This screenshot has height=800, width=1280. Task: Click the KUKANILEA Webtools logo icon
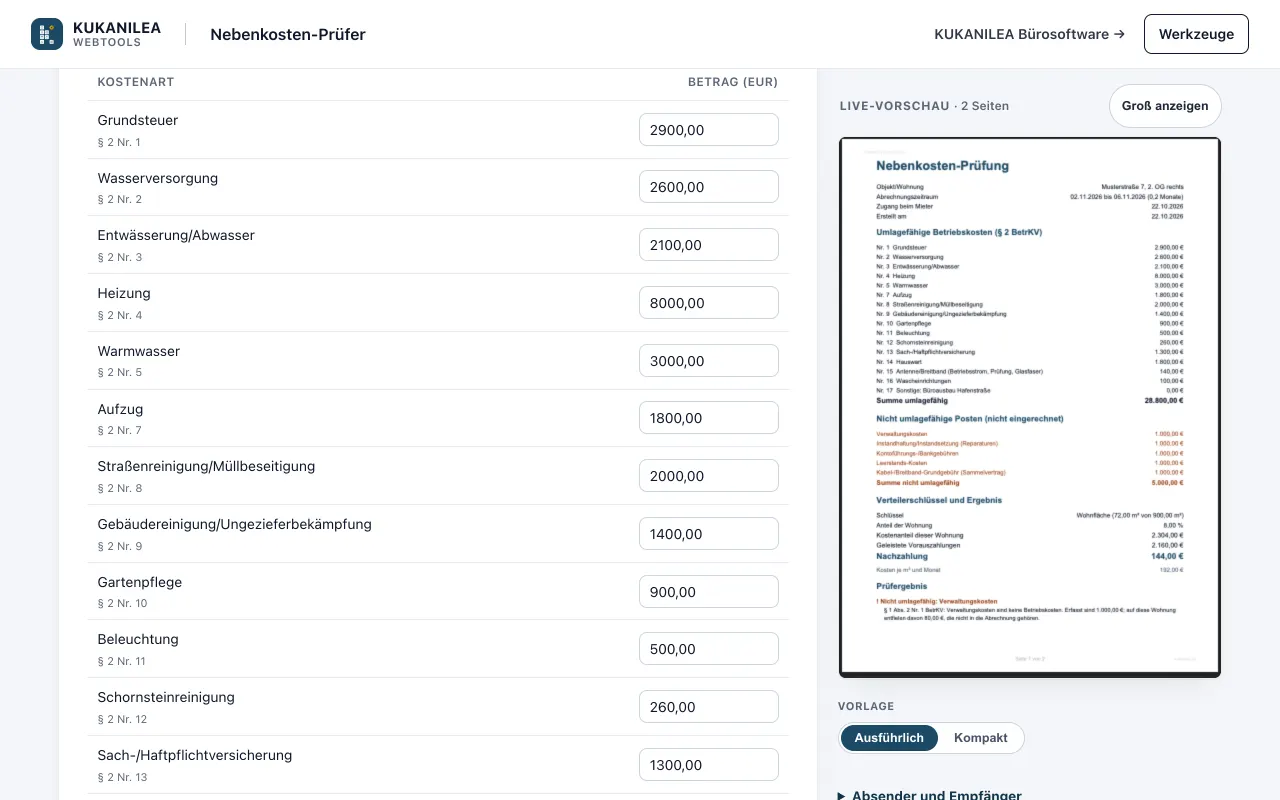pyautogui.click(x=47, y=34)
